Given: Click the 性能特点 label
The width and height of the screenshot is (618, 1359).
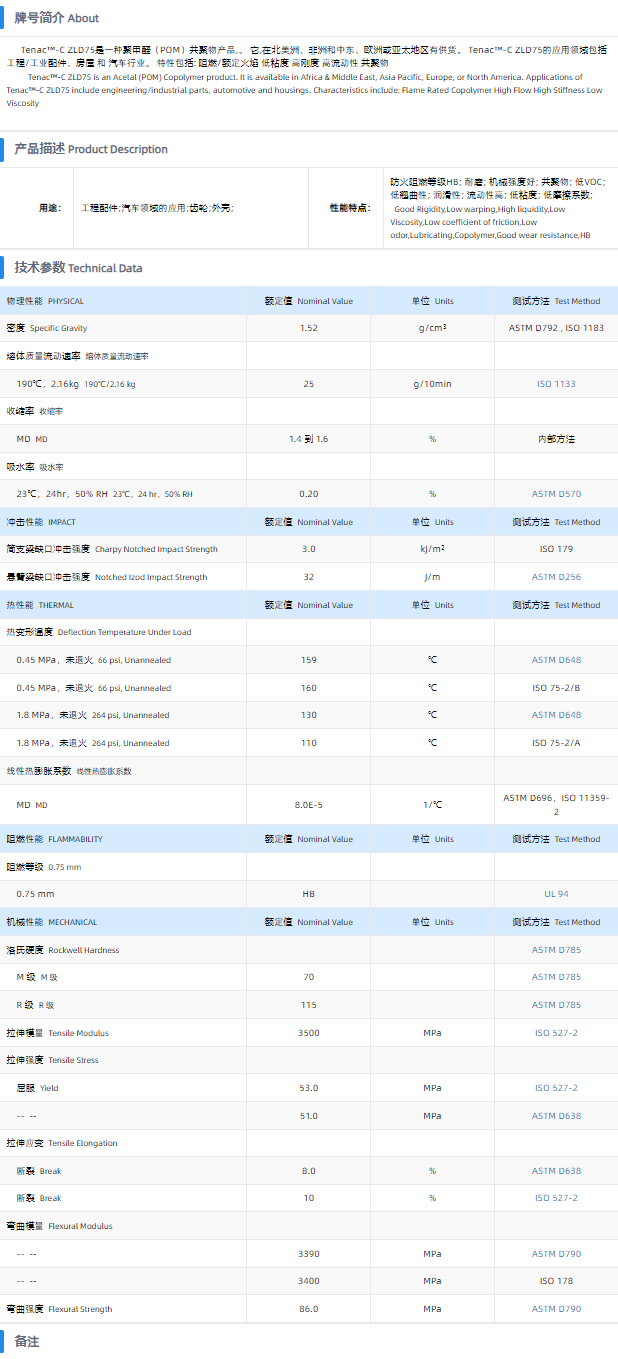Looking at the screenshot, I should tap(350, 208).
